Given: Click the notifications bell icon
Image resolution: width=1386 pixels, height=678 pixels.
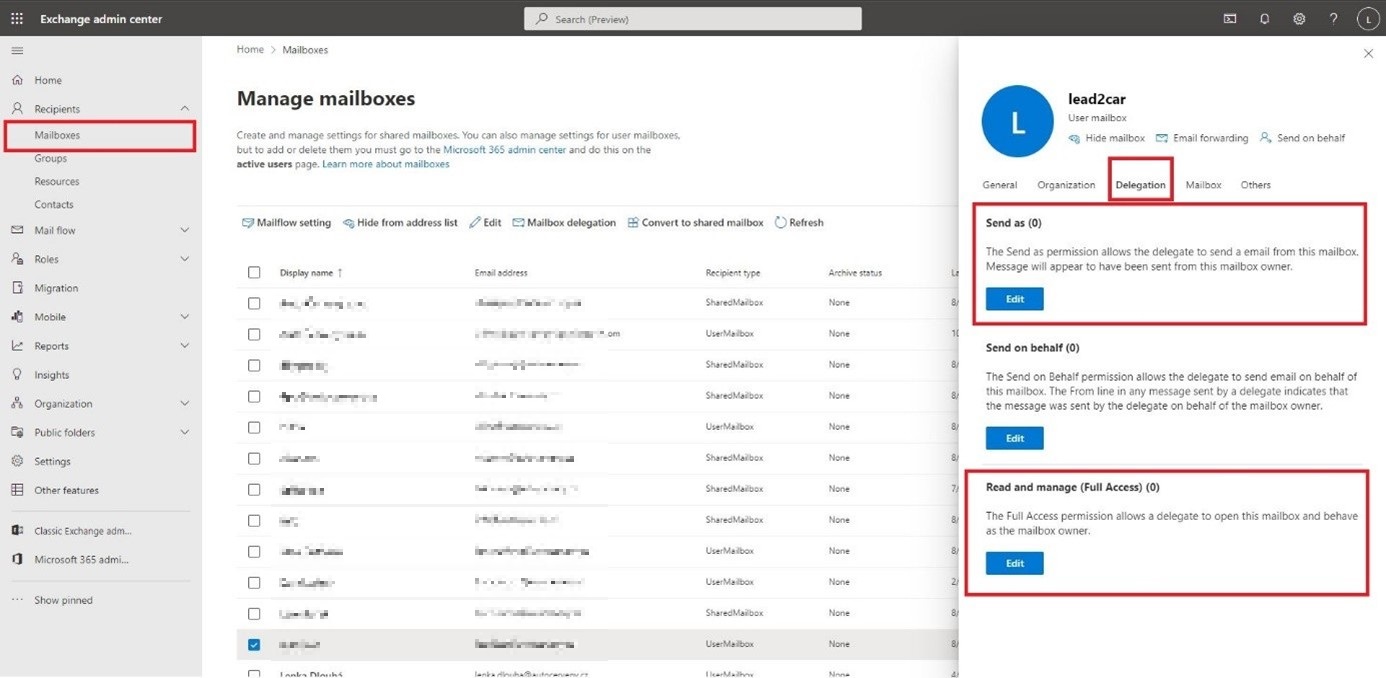Looking at the screenshot, I should (1264, 19).
